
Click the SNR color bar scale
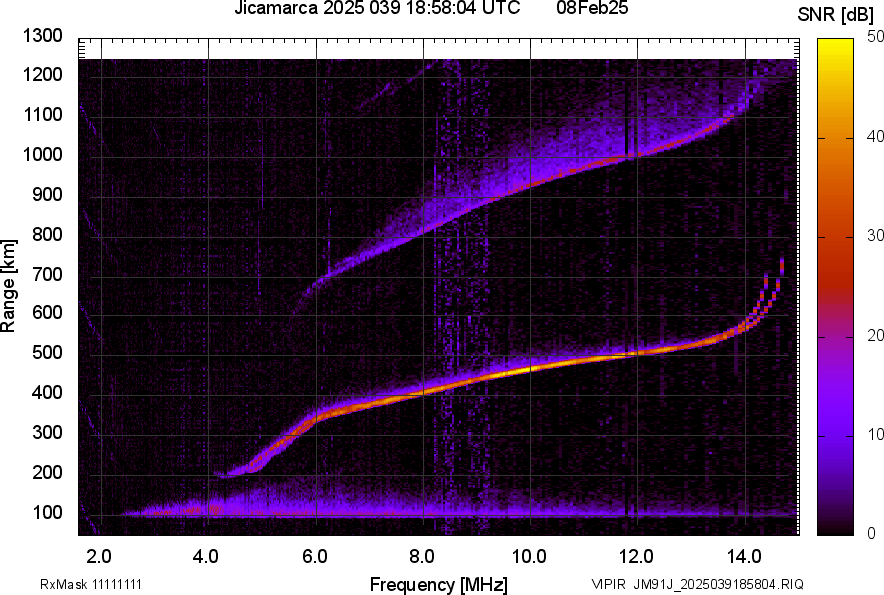(835, 287)
